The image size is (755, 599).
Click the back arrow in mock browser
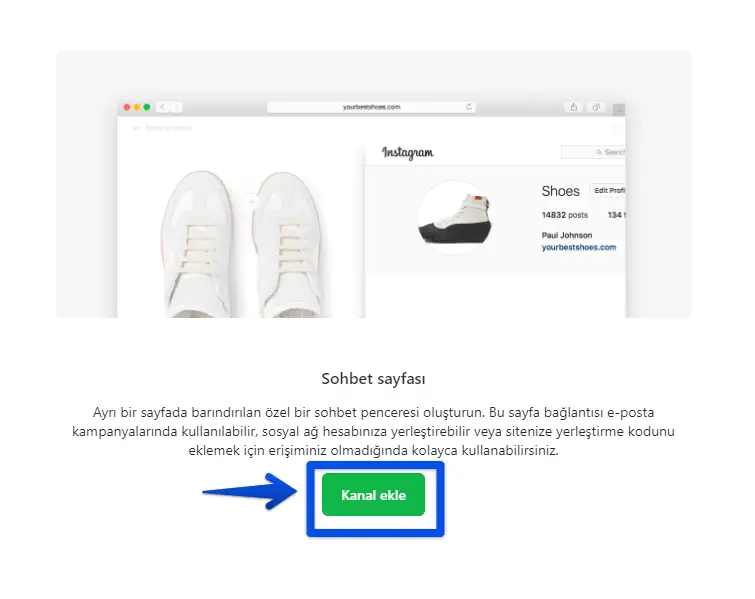163,107
